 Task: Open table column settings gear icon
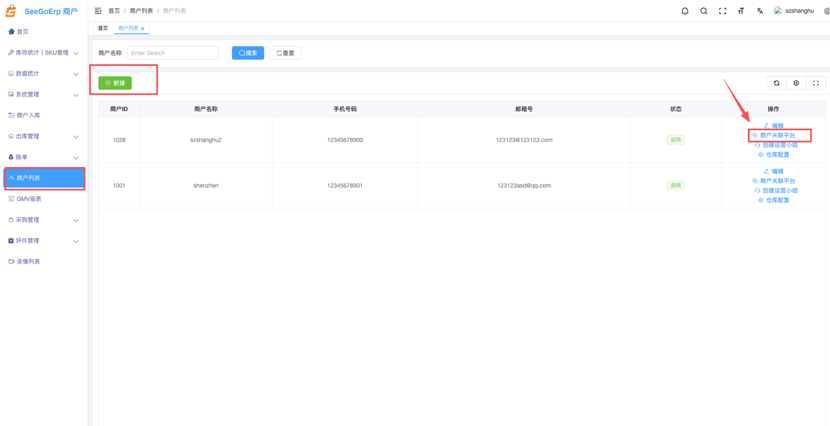796,83
